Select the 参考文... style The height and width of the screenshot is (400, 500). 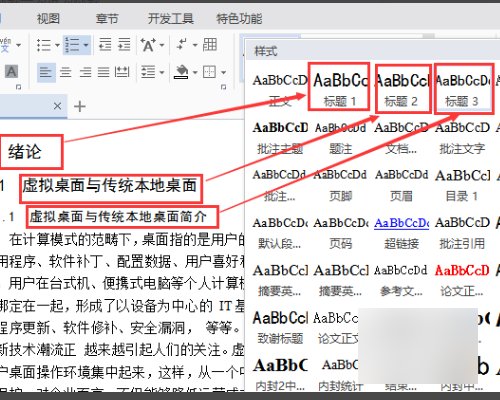coord(401,281)
